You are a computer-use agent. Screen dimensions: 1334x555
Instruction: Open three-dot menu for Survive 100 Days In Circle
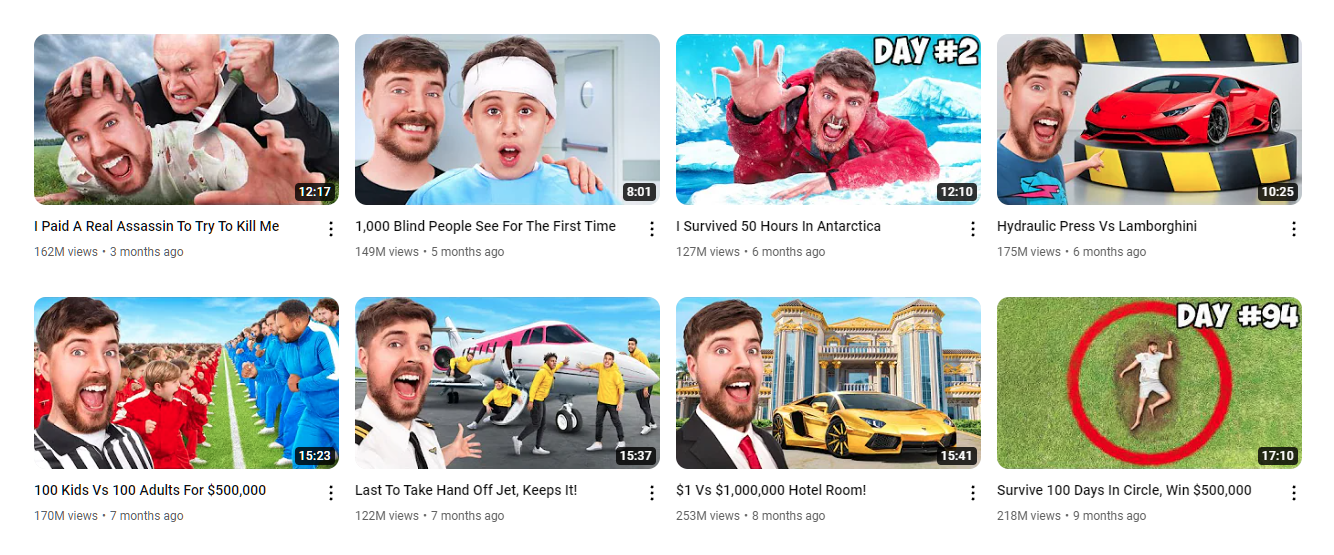coord(1294,493)
